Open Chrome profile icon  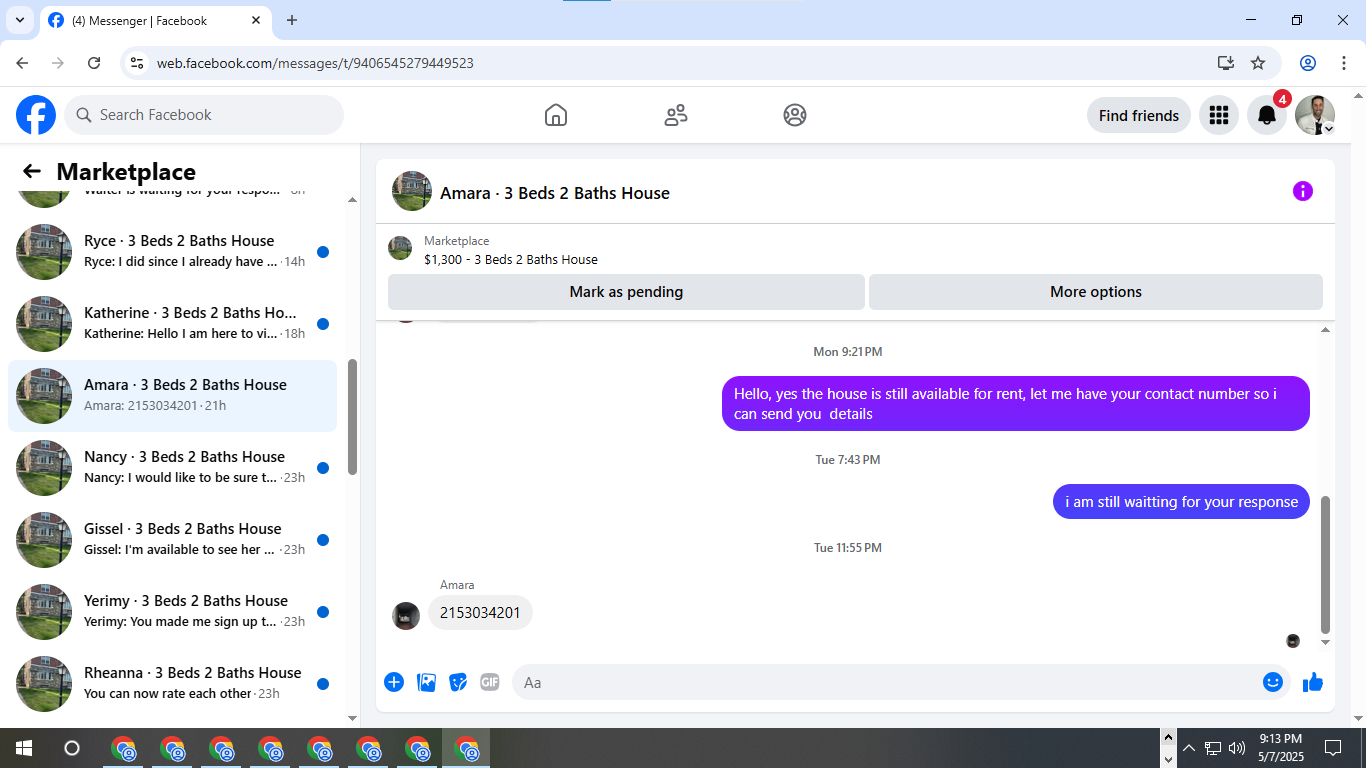(x=1307, y=63)
